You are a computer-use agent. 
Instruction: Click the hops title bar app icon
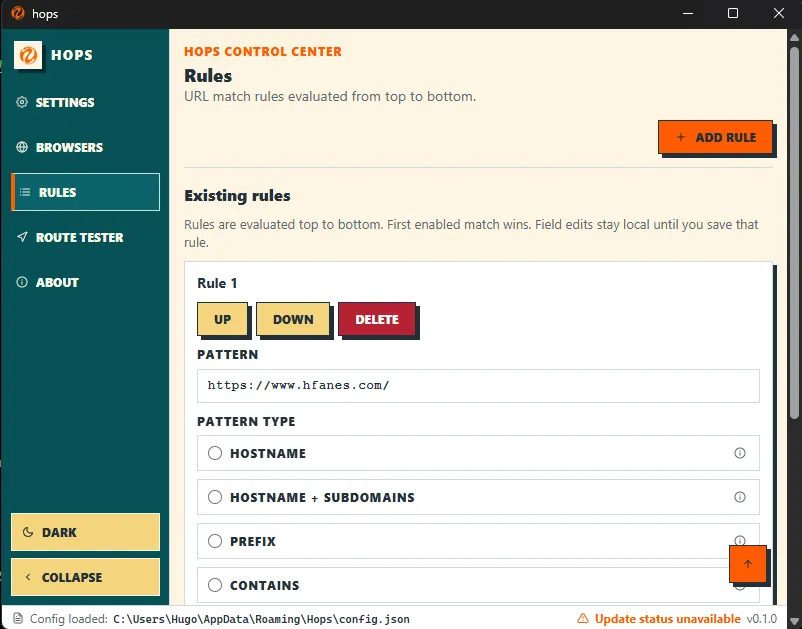(18, 13)
